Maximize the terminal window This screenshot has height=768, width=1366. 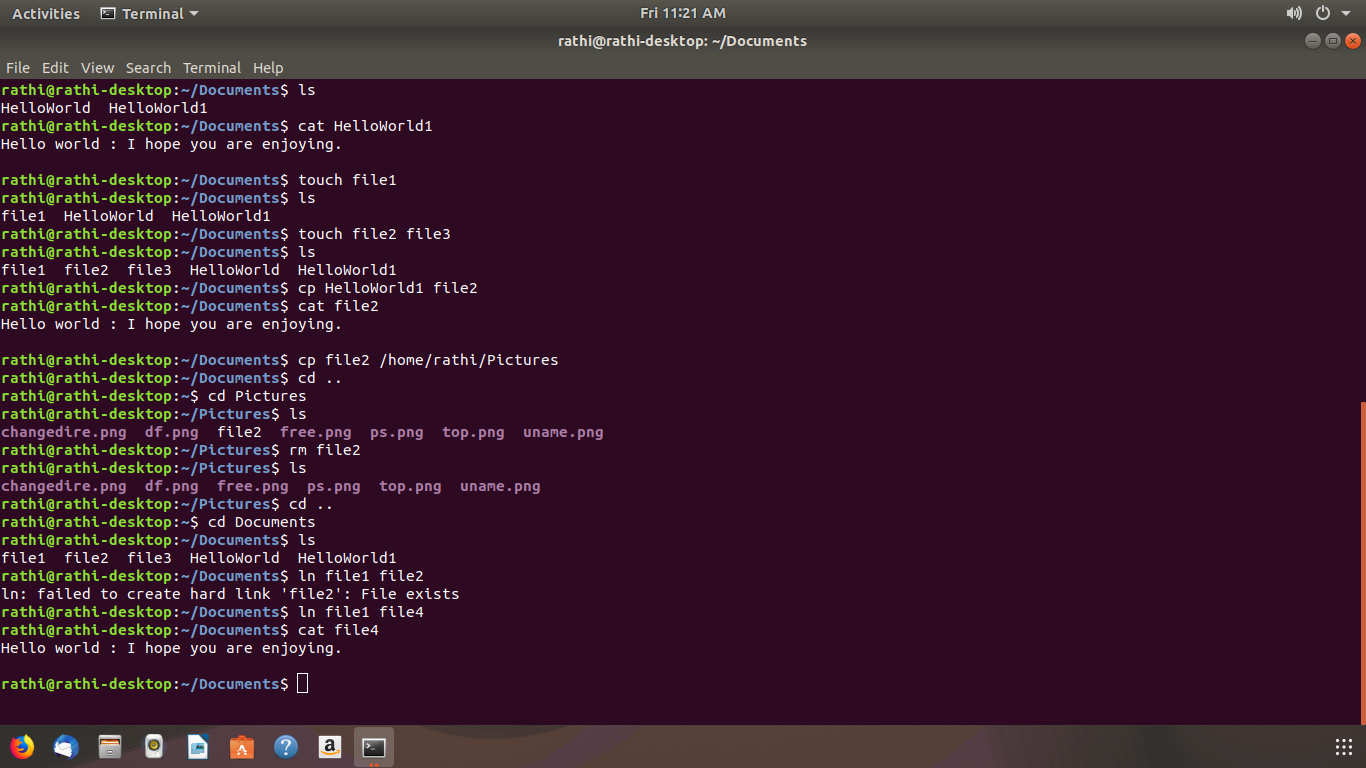coord(1333,41)
